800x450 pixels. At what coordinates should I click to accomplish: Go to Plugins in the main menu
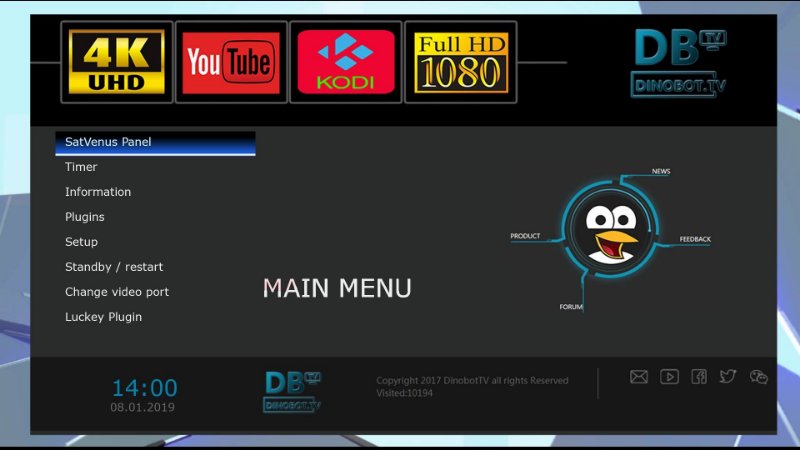(85, 217)
